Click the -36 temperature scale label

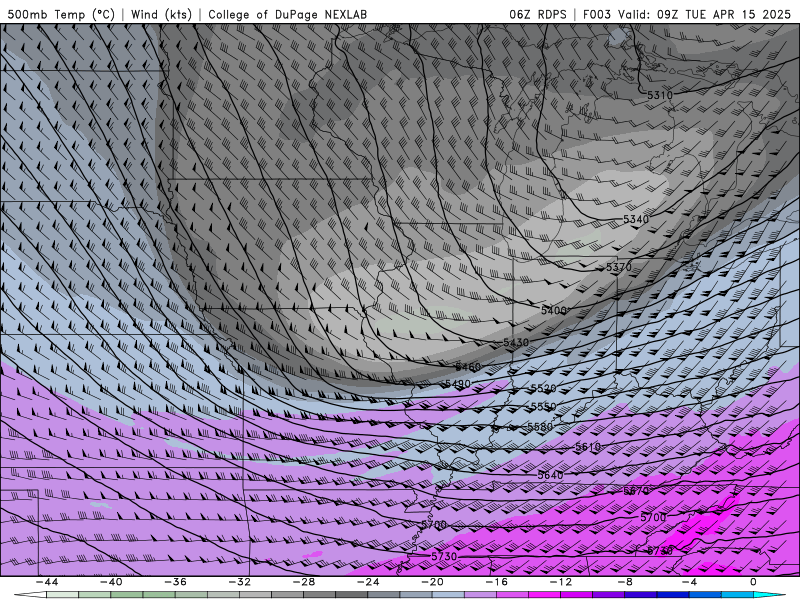(x=175, y=582)
